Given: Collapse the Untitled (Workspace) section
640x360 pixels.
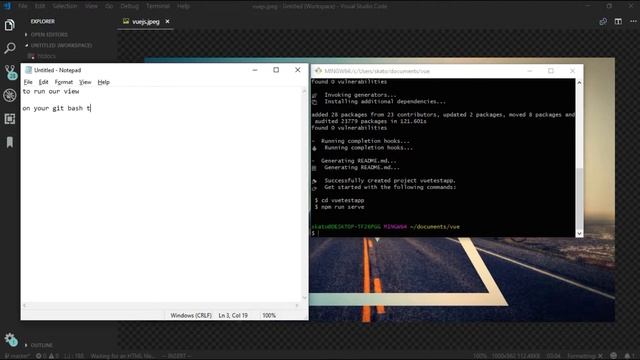Looking at the screenshot, I should tap(58, 45).
